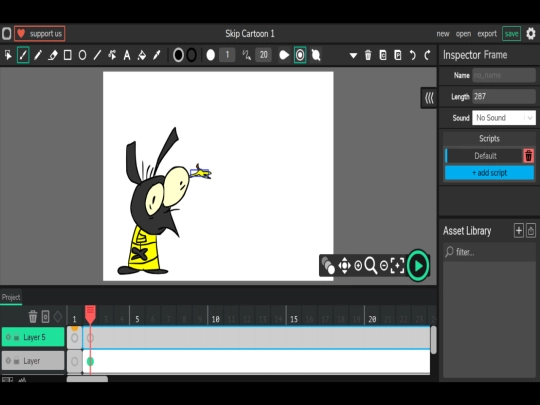Click the zoom in plus icon

(x=358, y=266)
